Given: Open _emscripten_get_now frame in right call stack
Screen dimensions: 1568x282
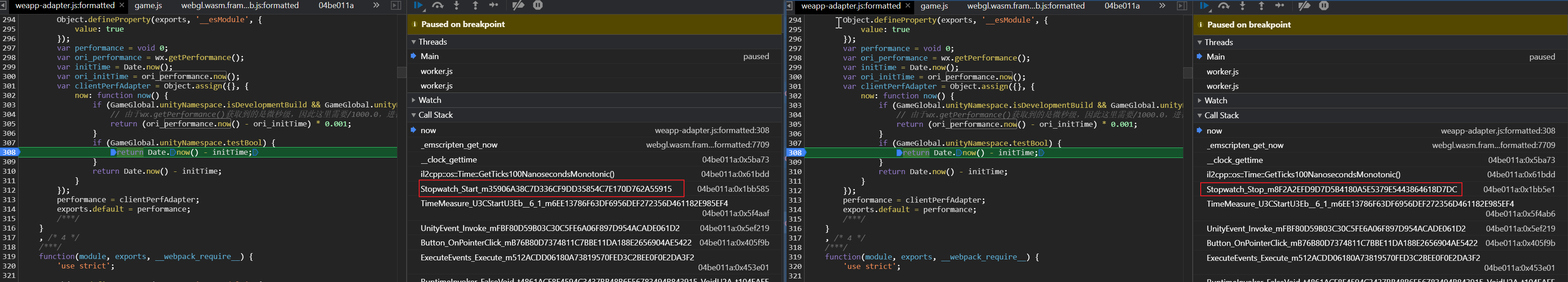Looking at the screenshot, I should [x=1380, y=146].
